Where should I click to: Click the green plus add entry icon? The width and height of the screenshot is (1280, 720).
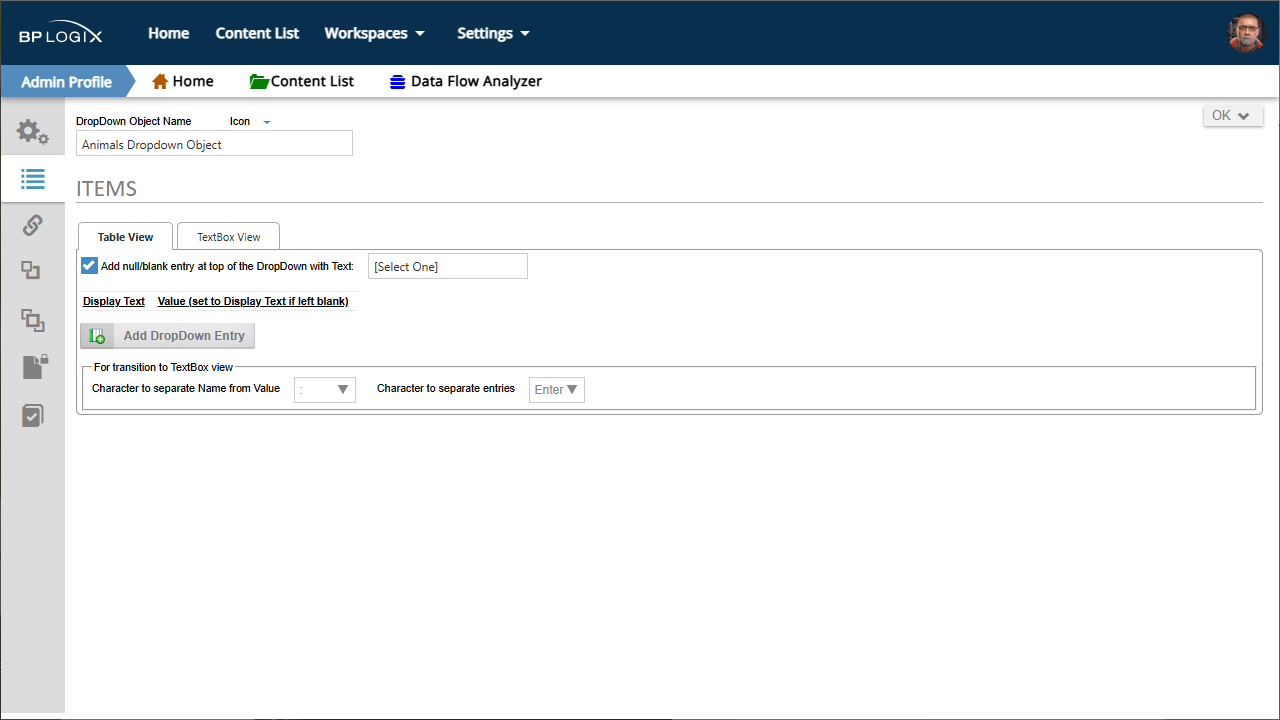coord(97,336)
